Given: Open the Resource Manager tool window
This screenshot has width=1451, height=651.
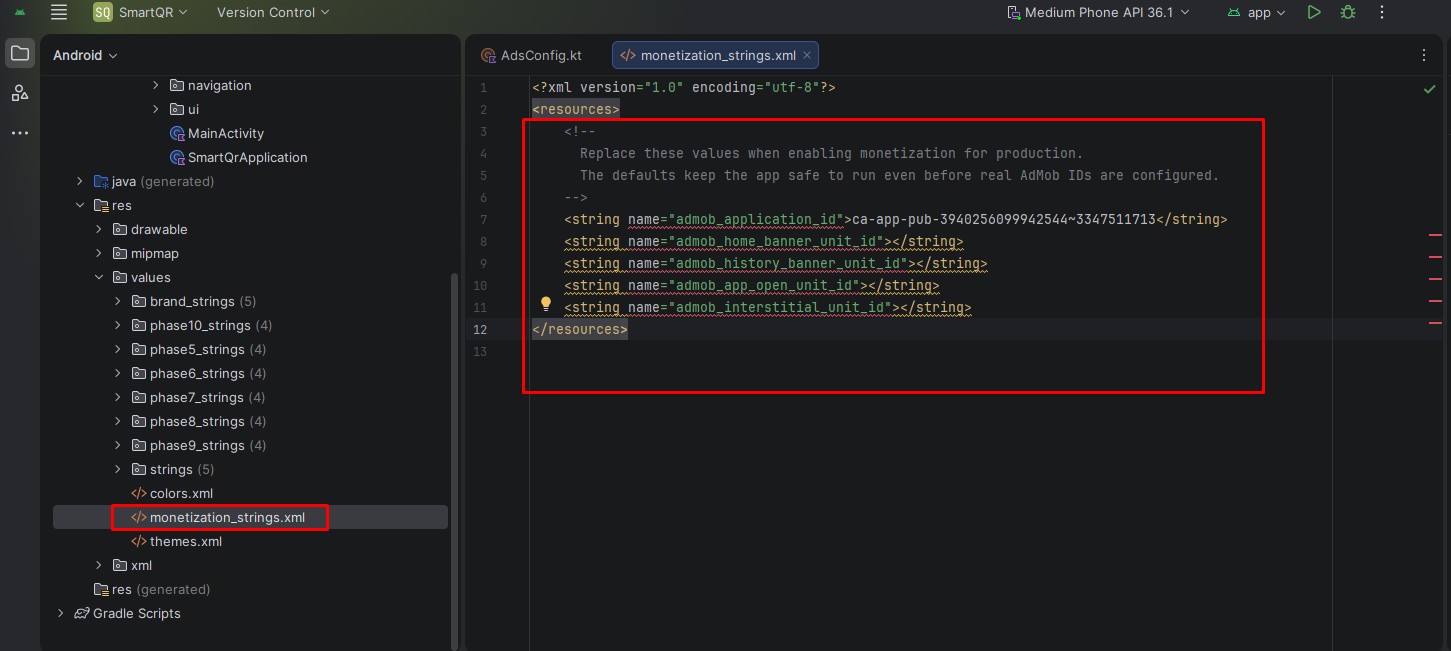Looking at the screenshot, I should coord(20,93).
